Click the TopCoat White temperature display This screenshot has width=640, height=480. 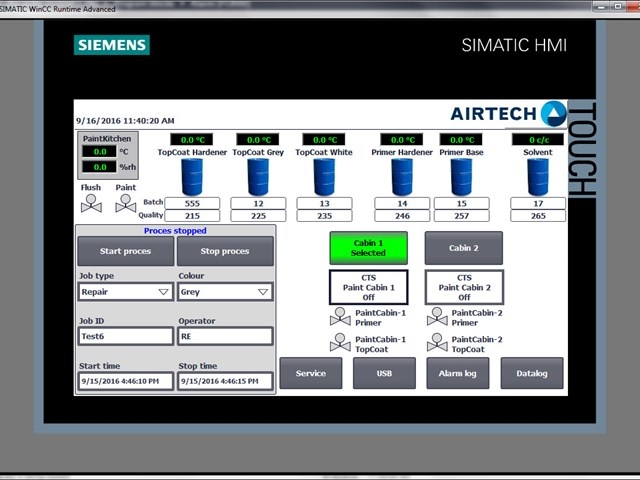[324, 140]
